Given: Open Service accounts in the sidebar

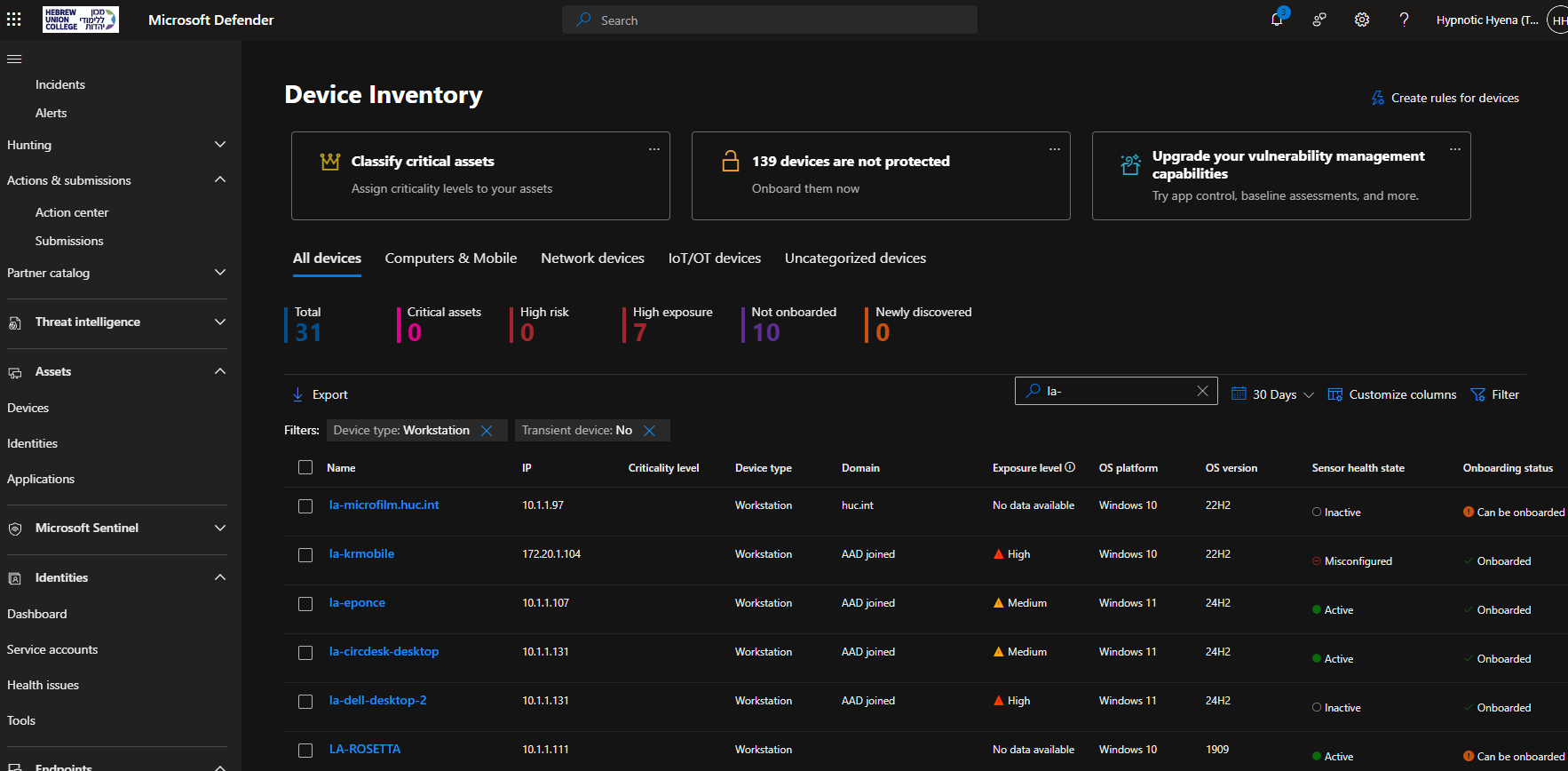Looking at the screenshot, I should [x=52, y=649].
